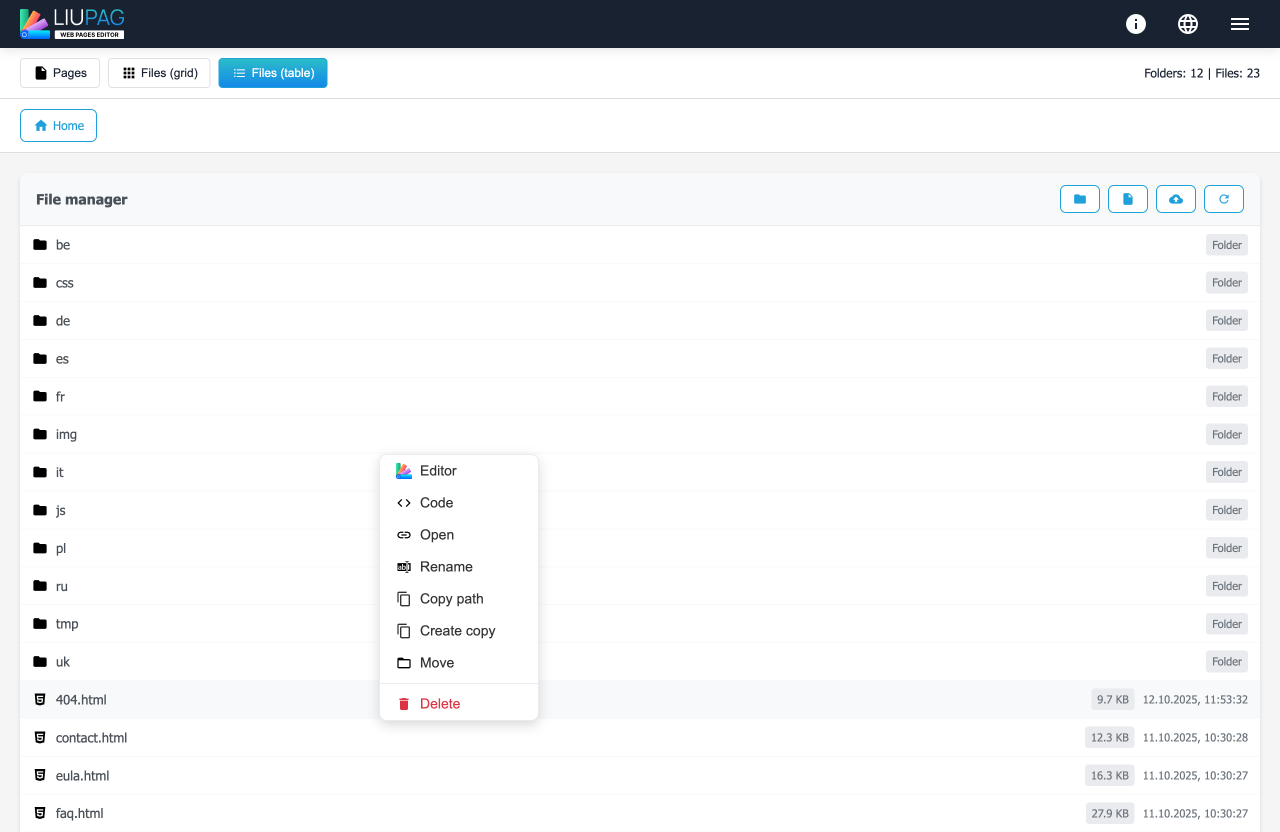Image resolution: width=1280 pixels, height=832 pixels.
Task: Refresh the file manager list
Action: [x=1224, y=199]
